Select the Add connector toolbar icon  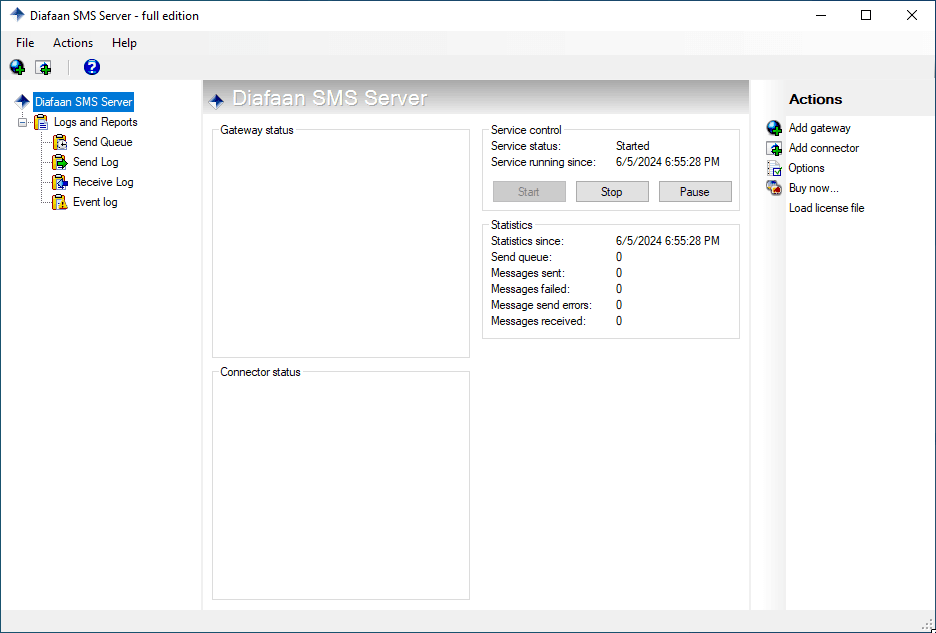click(42, 66)
